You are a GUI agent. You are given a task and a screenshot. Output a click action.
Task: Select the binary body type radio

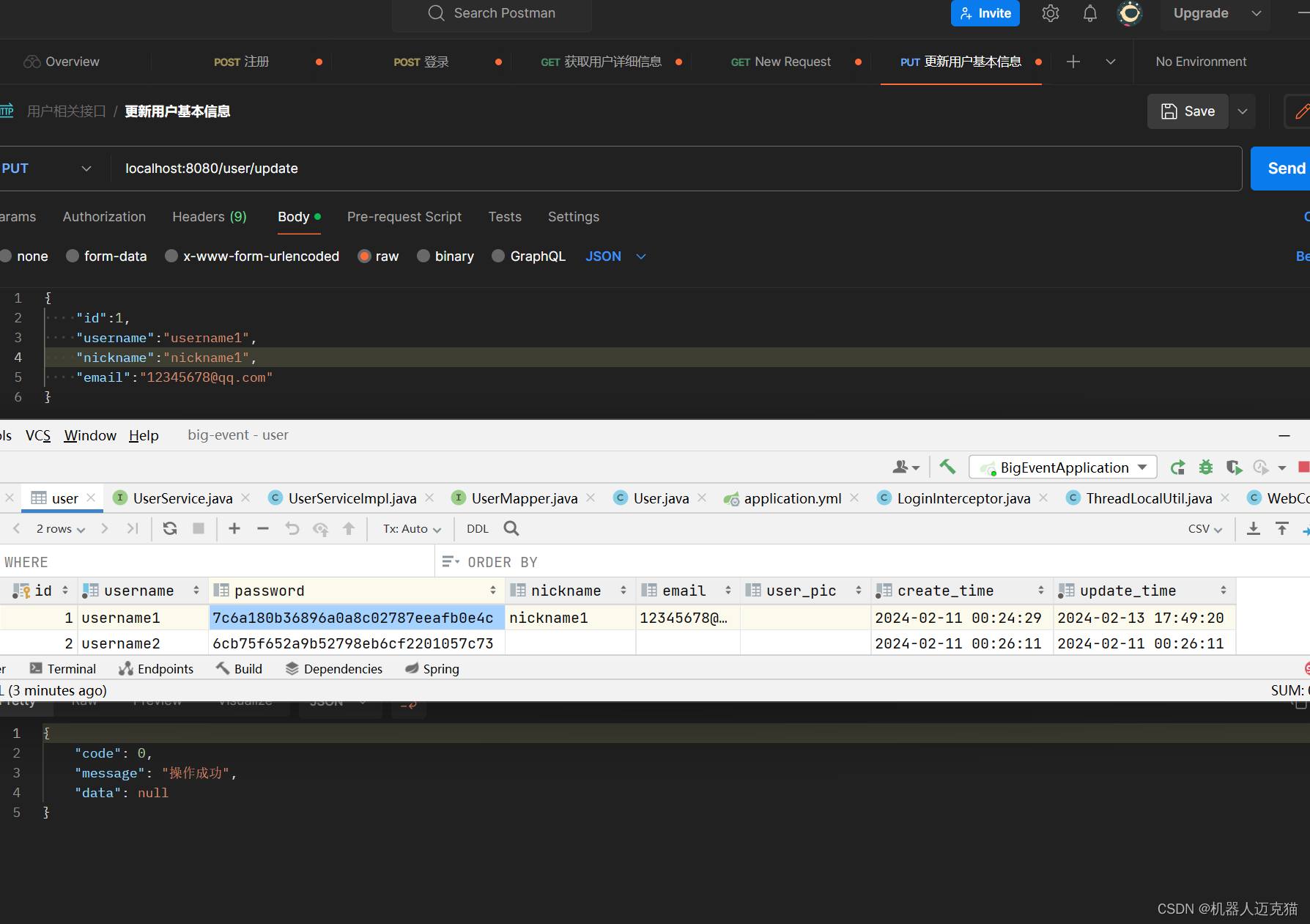[x=423, y=256]
